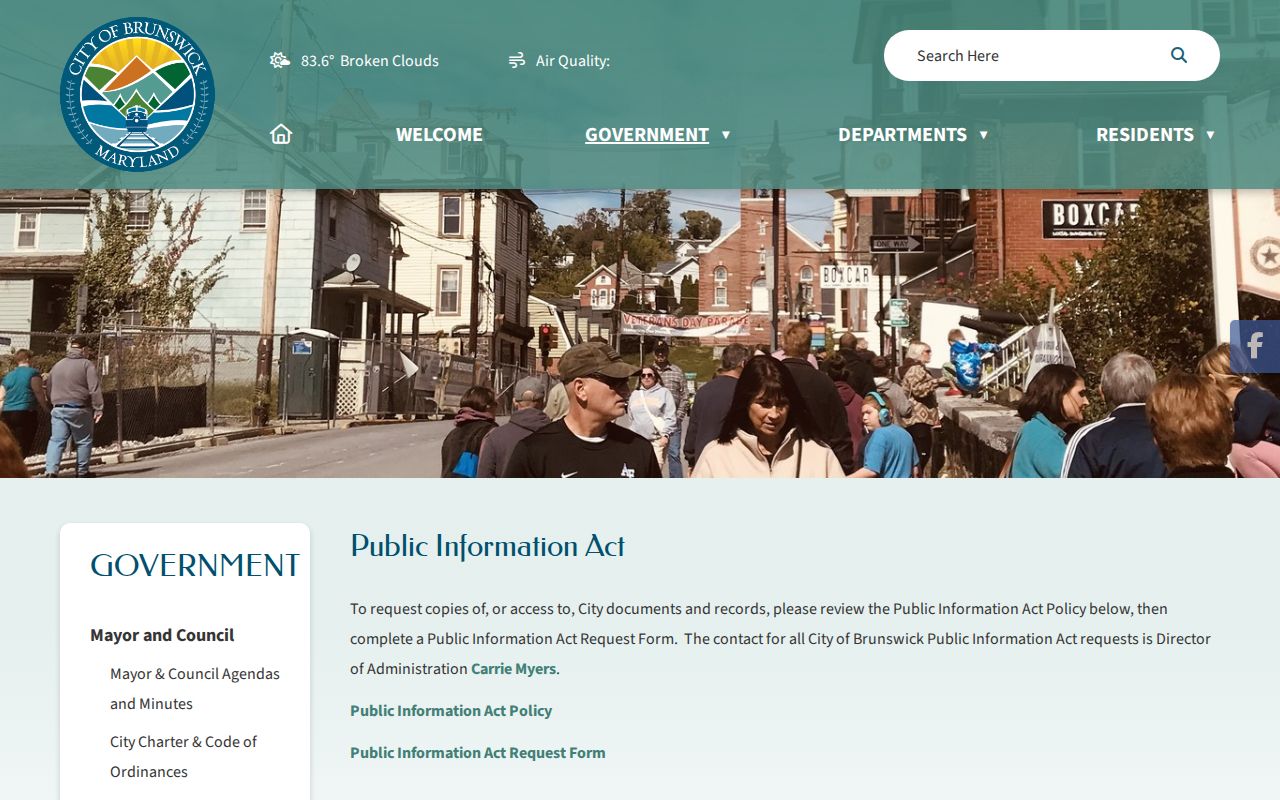Expand the Departments dropdown arrow
The image size is (1280, 800).
(x=984, y=134)
